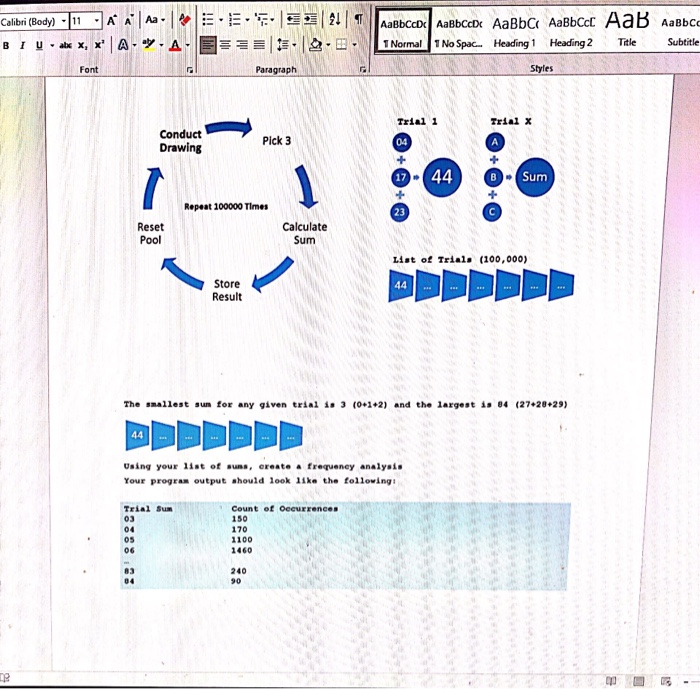Align text to the right
This screenshot has height=689, width=700.
pos(242,45)
